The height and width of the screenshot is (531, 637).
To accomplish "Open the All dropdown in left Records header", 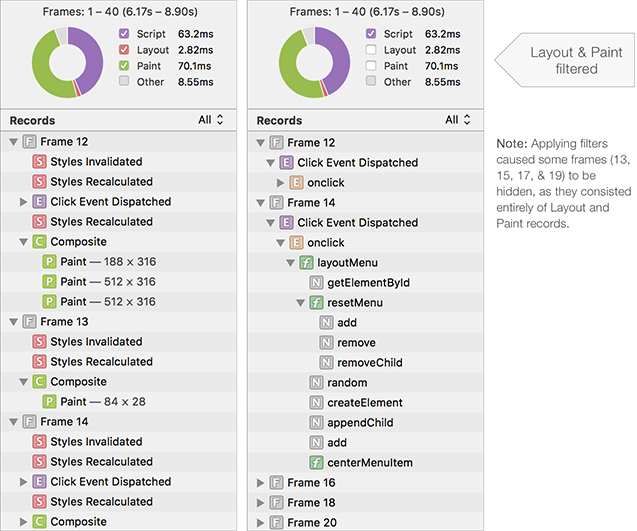I will 210,120.
